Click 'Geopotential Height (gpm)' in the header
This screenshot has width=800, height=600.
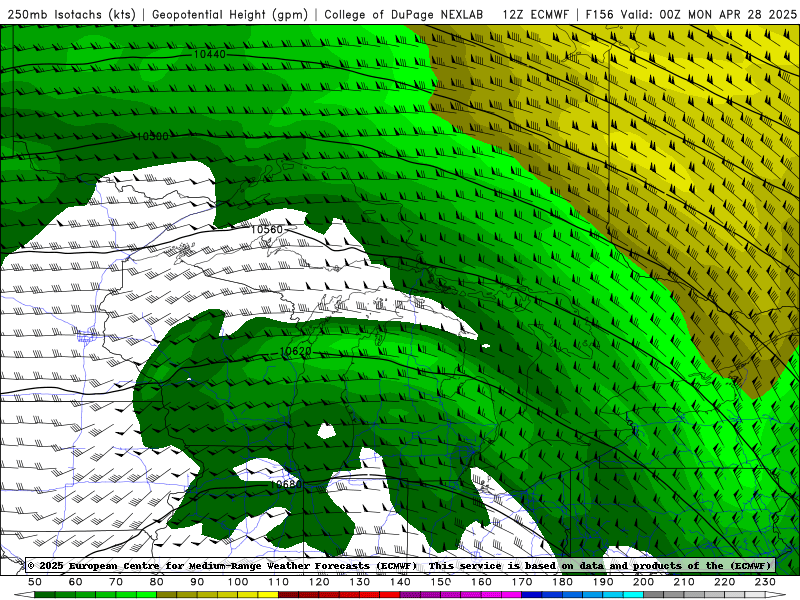pyautogui.click(x=230, y=14)
